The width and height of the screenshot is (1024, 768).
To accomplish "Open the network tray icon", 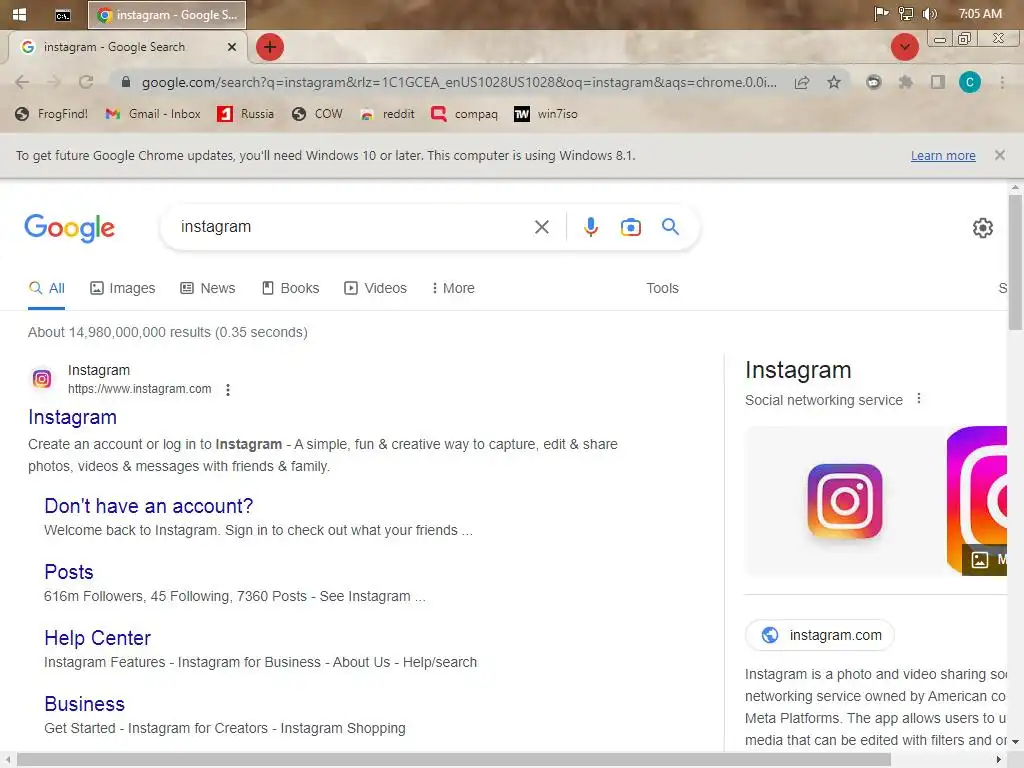I will pos(906,14).
